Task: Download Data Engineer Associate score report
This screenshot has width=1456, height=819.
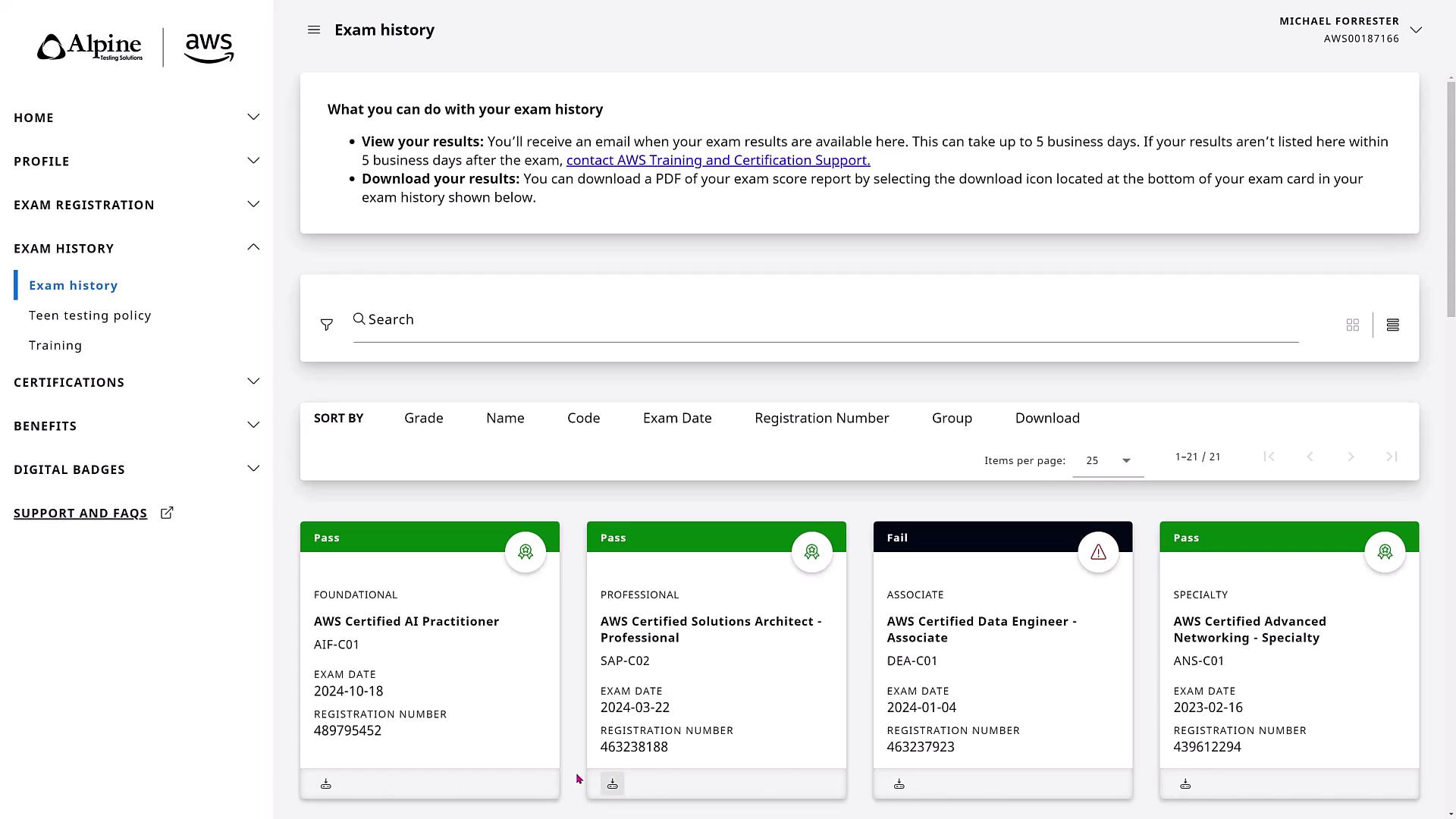Action: [x=899, y=784]
